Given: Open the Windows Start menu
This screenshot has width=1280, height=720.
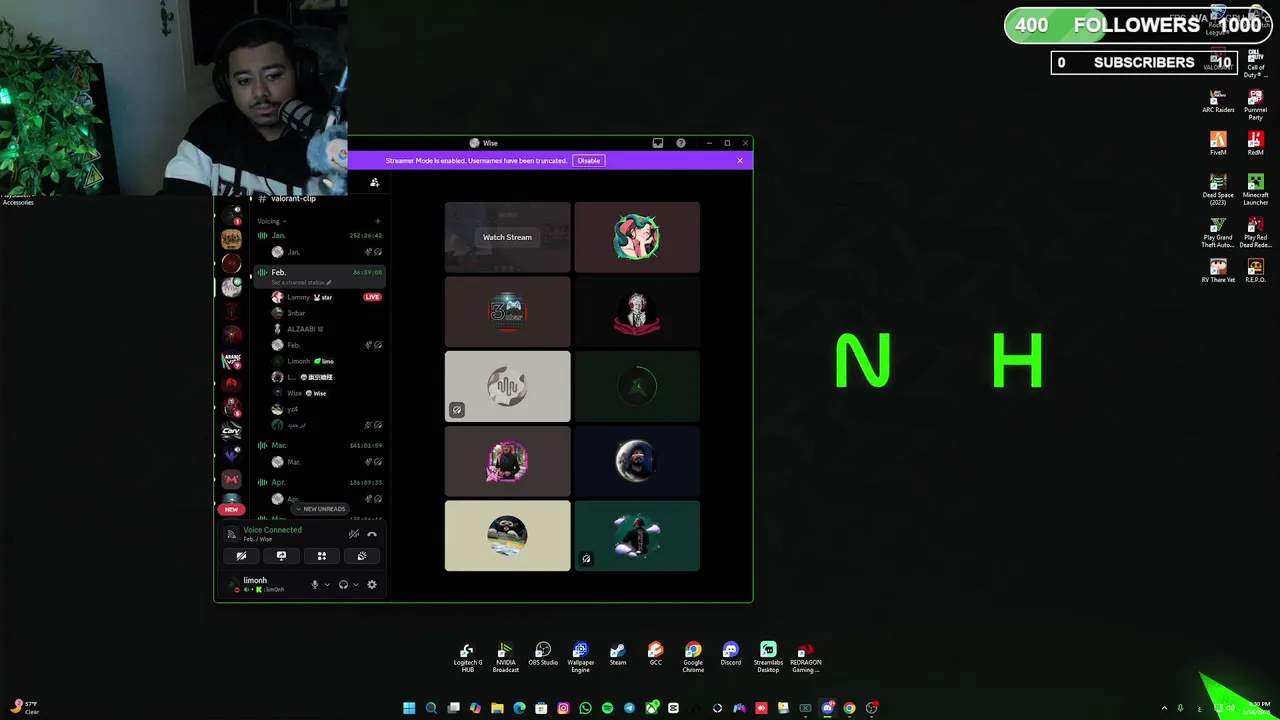Looking at the screenshot, I should pyautogui.click(x=409, y=708).
